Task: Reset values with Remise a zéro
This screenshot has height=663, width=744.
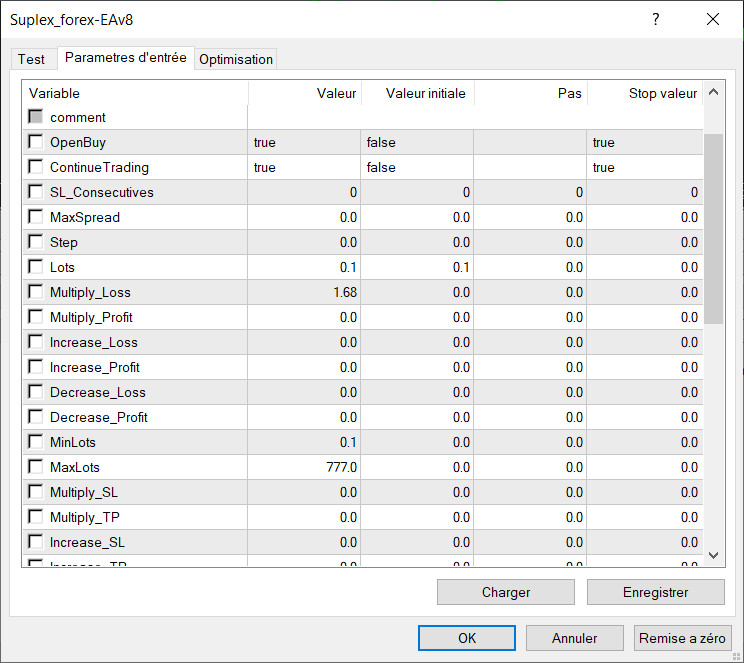Action: 683,638
